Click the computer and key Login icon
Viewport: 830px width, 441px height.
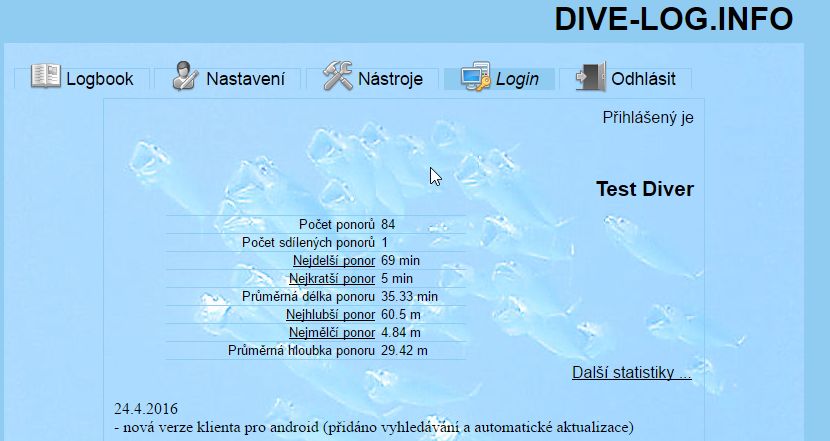pyautogui.click(x=475, y=76)
